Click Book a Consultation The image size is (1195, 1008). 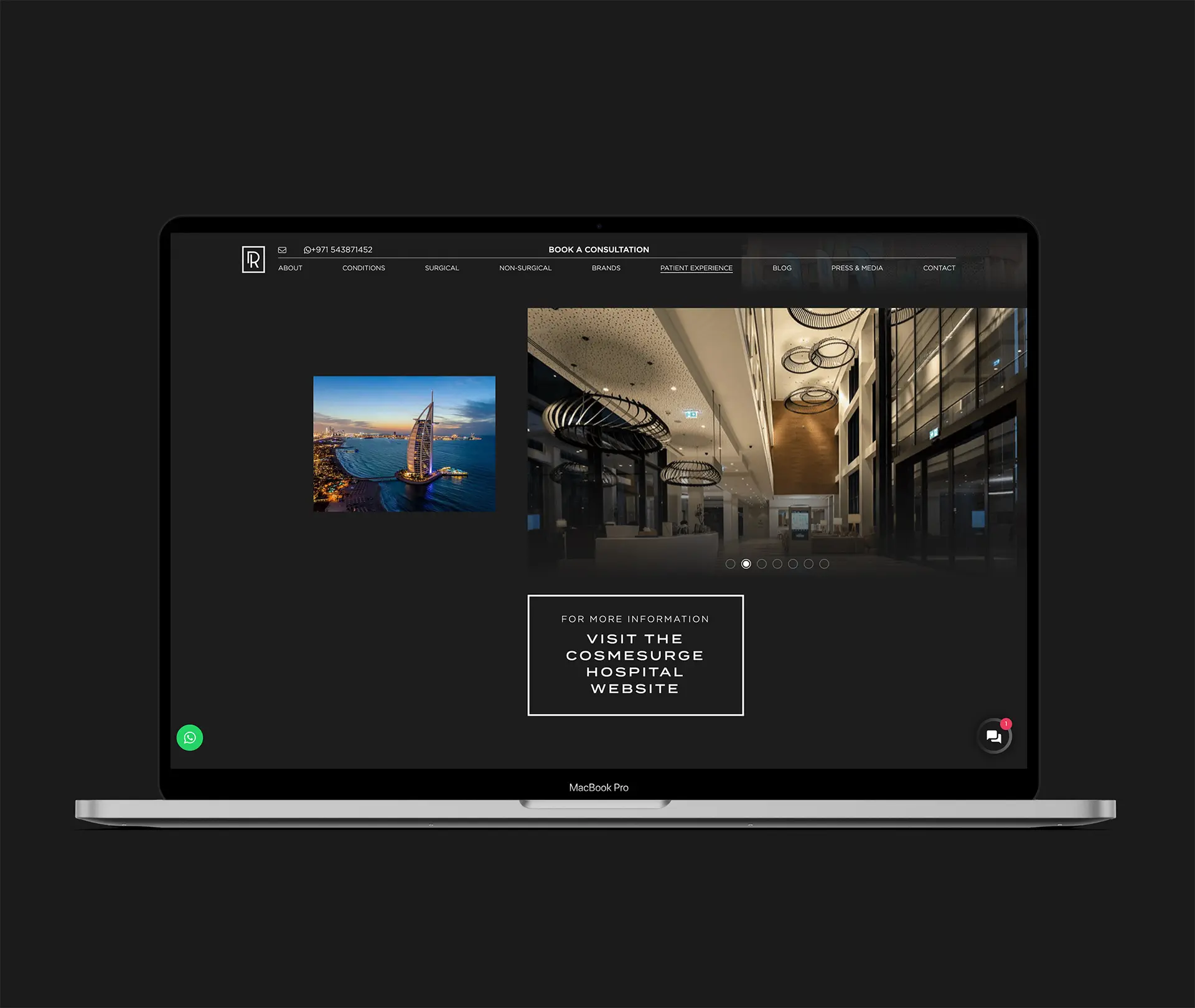pyautogui.click(x=598, y=250)
